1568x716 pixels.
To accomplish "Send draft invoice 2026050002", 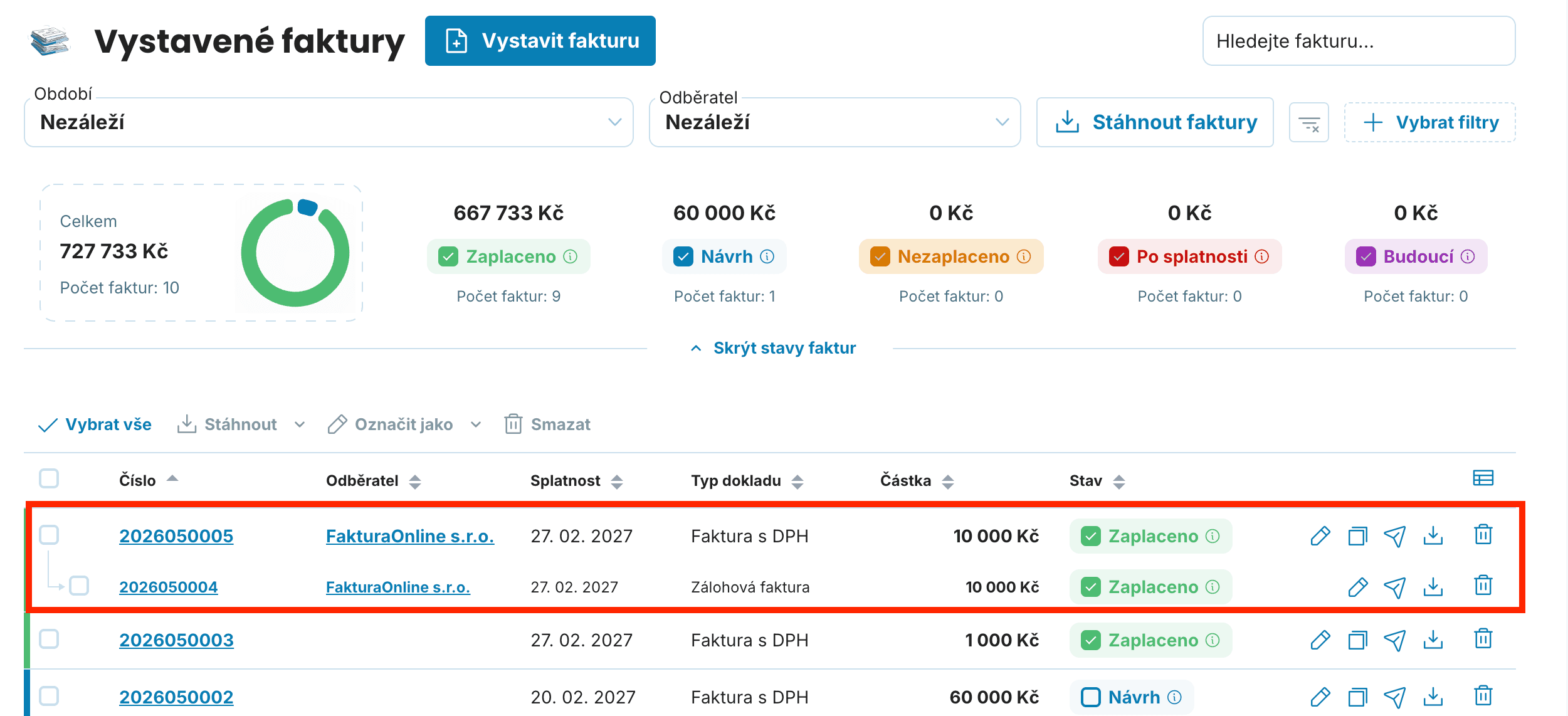I will (x=1395, y=698).
